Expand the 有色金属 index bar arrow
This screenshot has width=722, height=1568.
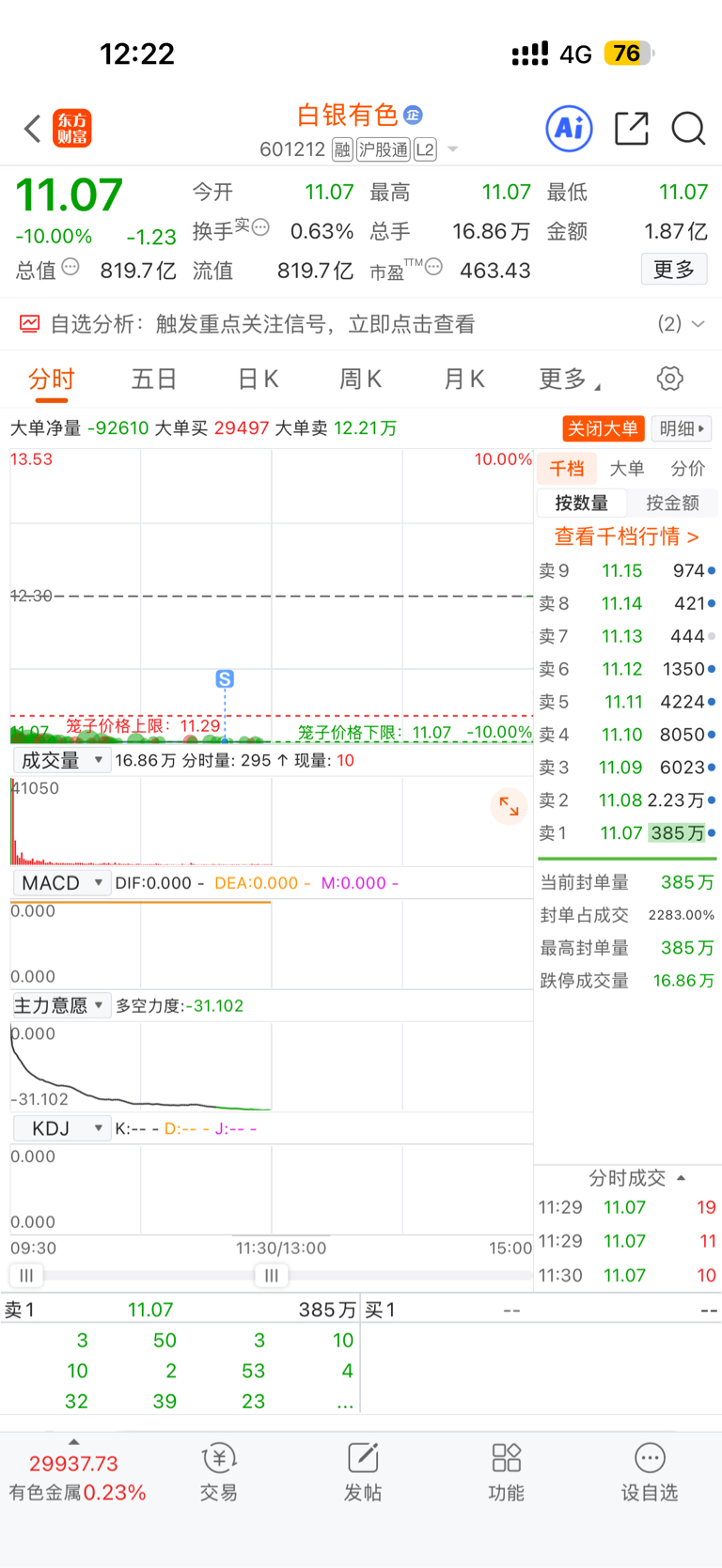tap(74, 1442)
